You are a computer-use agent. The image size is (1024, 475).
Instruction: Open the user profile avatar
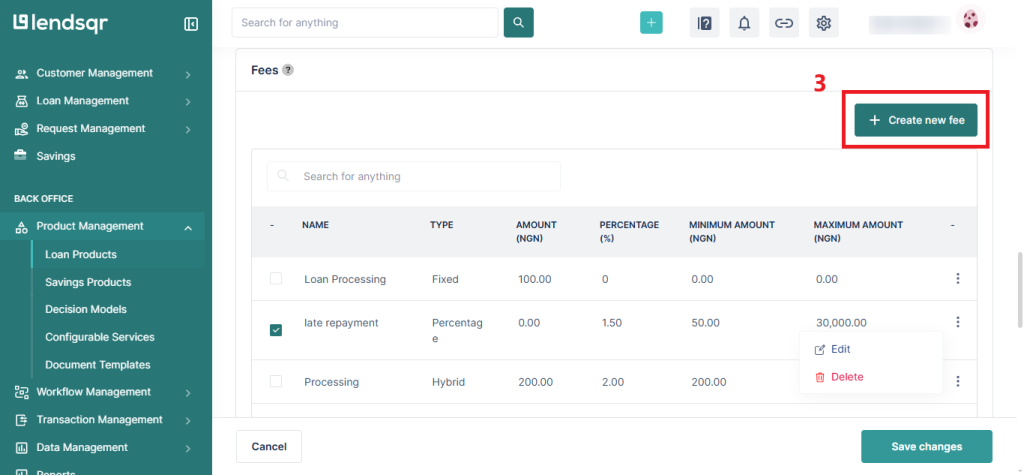point(969,20)
